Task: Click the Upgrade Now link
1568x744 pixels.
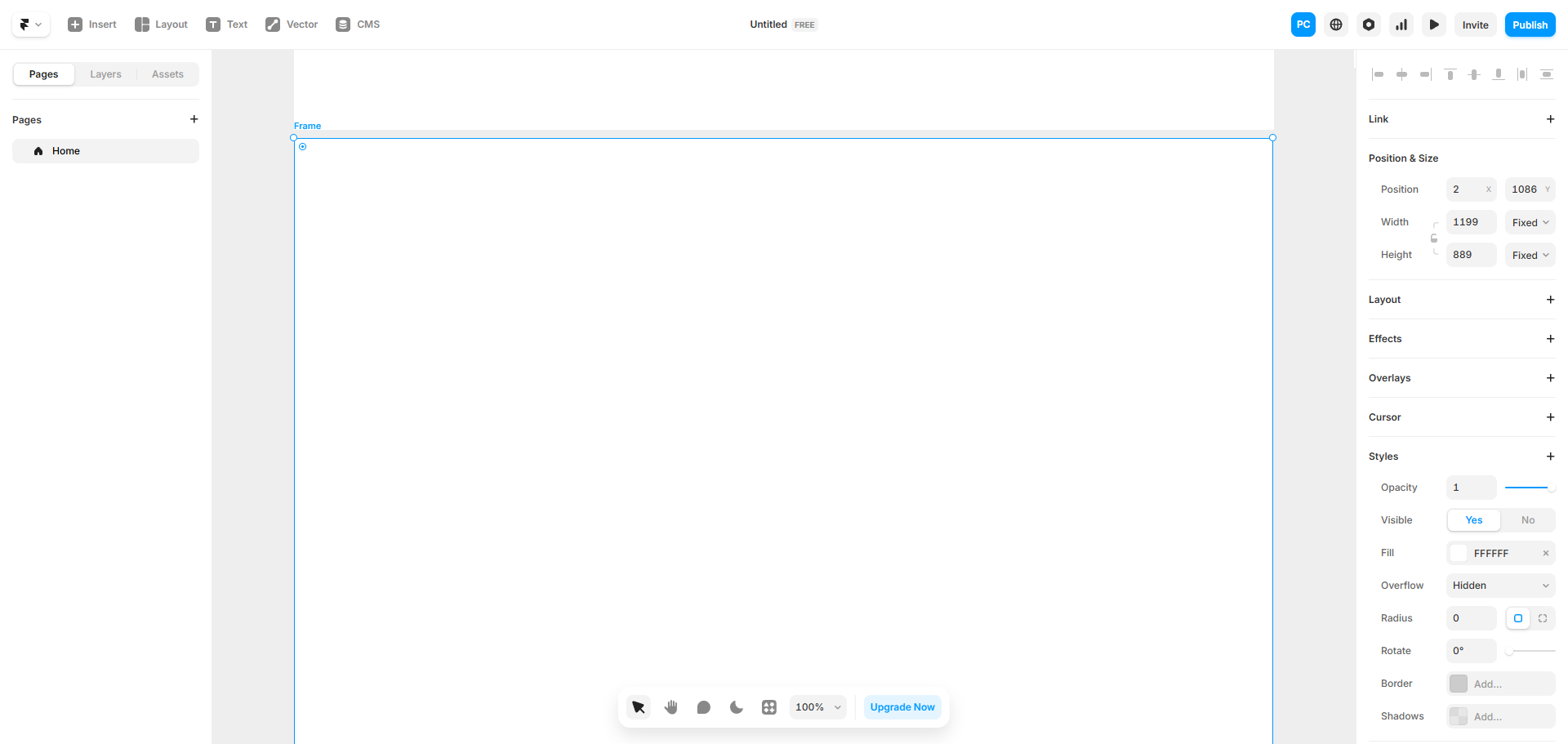Action: click(902, 707)
